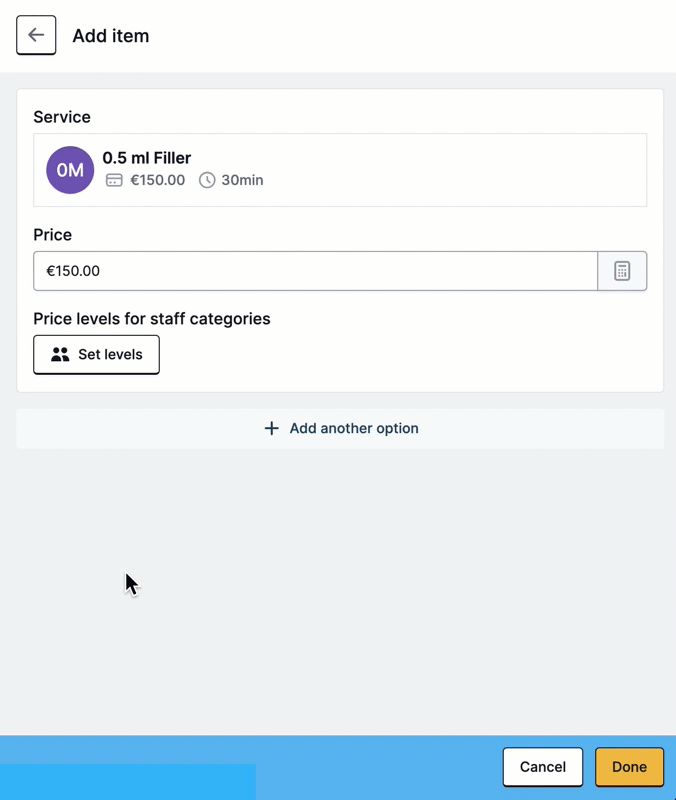This screenshot has height=800, width=676.
Task: Click the €150.00 price in service card
Action: pyautogui.click(x=158, y=180)
